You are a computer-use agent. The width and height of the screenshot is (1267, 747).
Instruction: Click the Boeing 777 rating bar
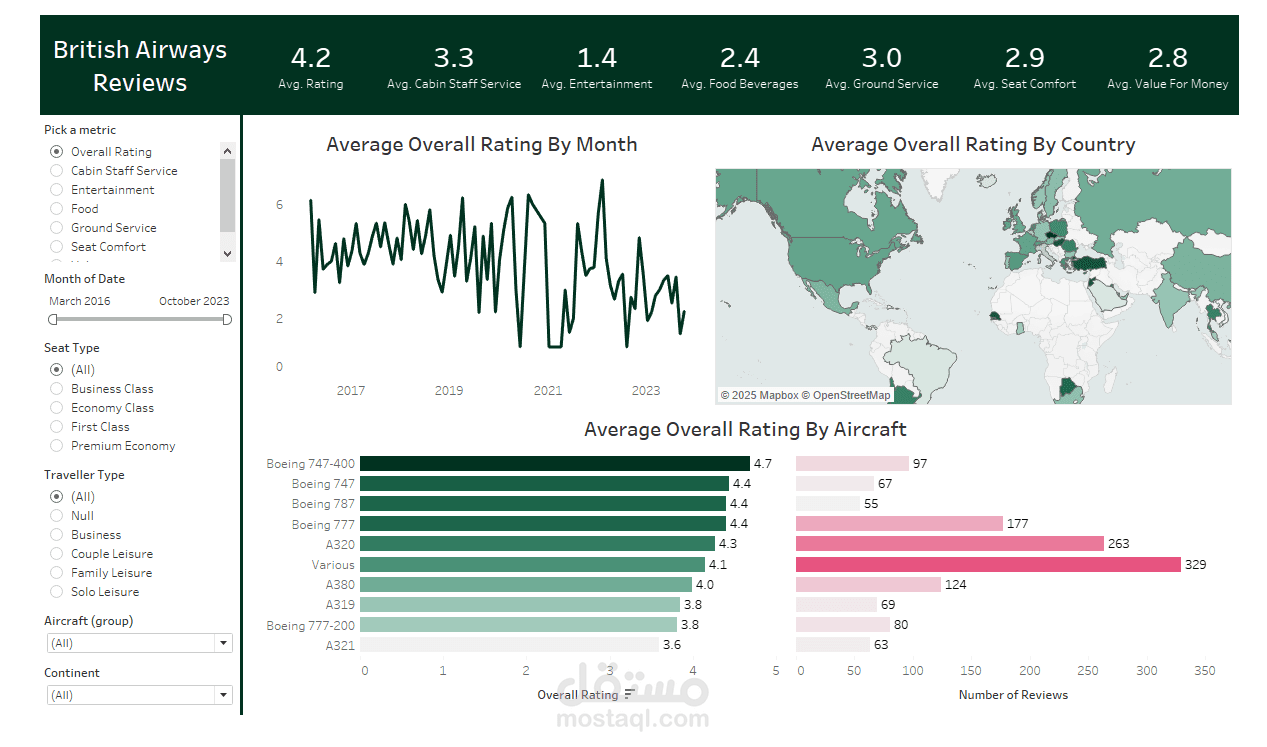tap(543, 524)
